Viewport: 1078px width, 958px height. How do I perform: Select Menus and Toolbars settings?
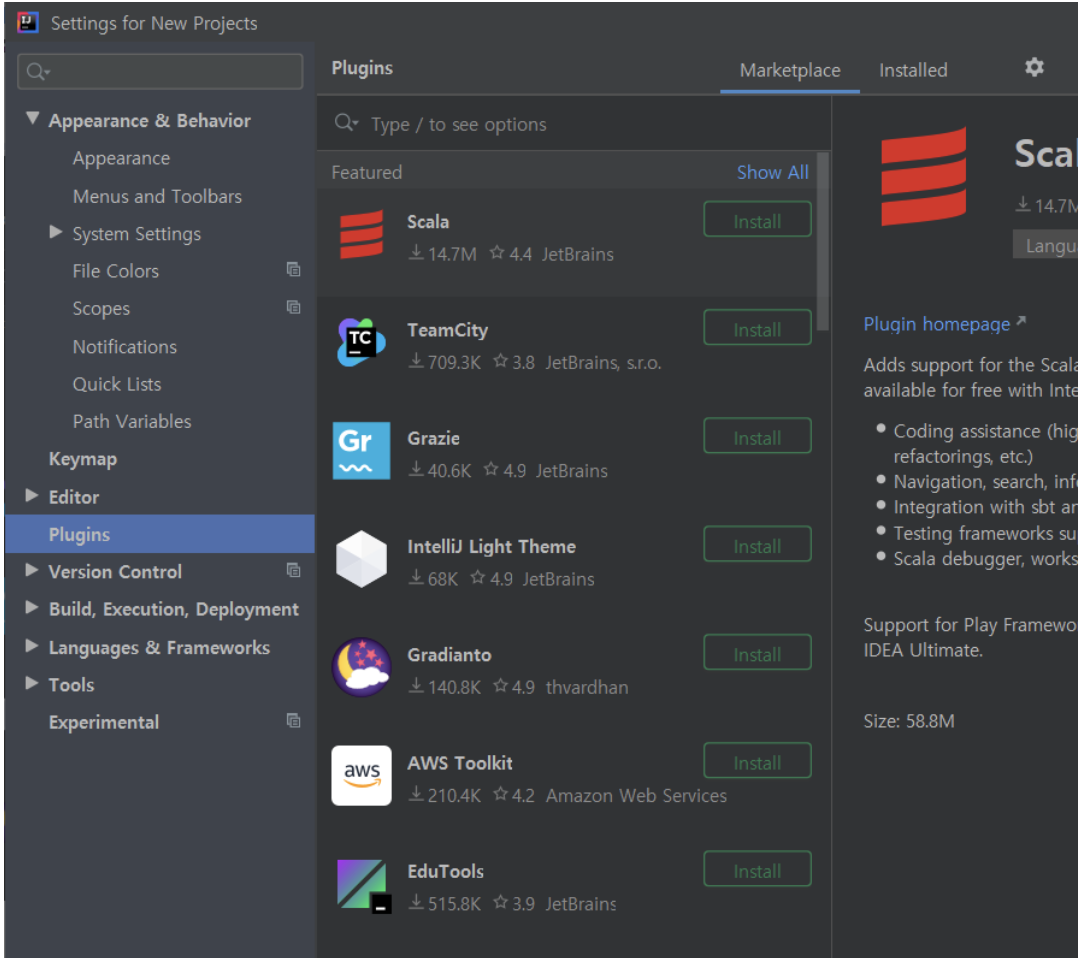pyautogui.click(x=157, y=196)
